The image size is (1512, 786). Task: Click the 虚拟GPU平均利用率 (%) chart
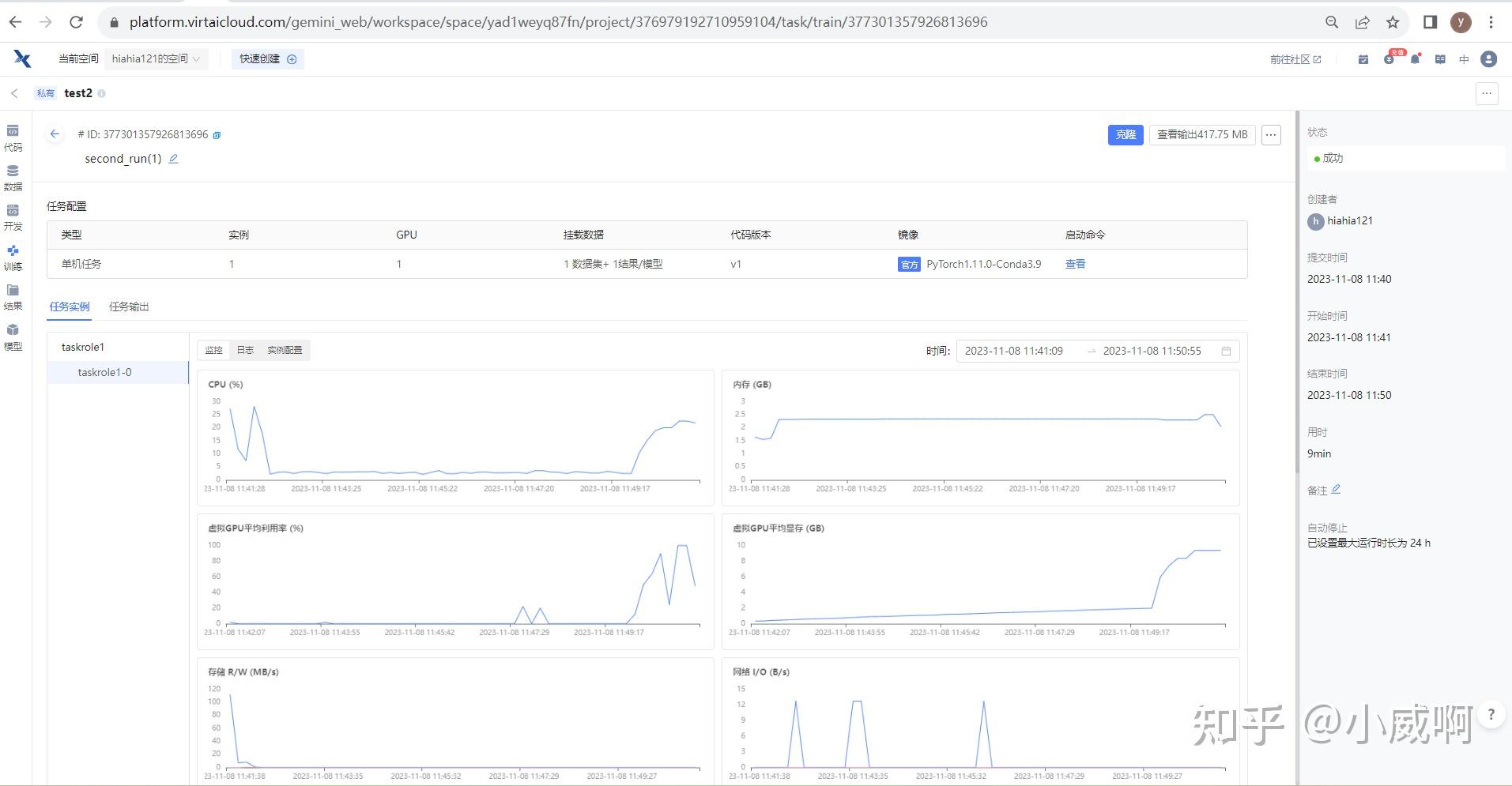[455, 581]
